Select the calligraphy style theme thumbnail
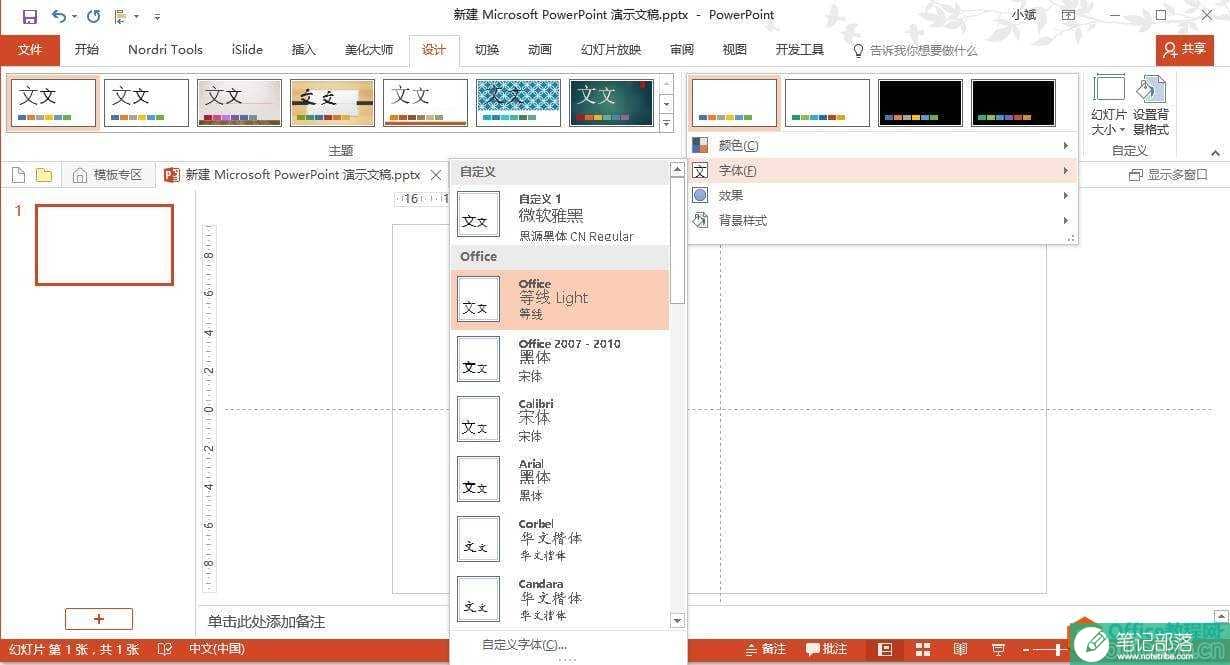Screen dimensions: 1230x665 coord(332,102)
